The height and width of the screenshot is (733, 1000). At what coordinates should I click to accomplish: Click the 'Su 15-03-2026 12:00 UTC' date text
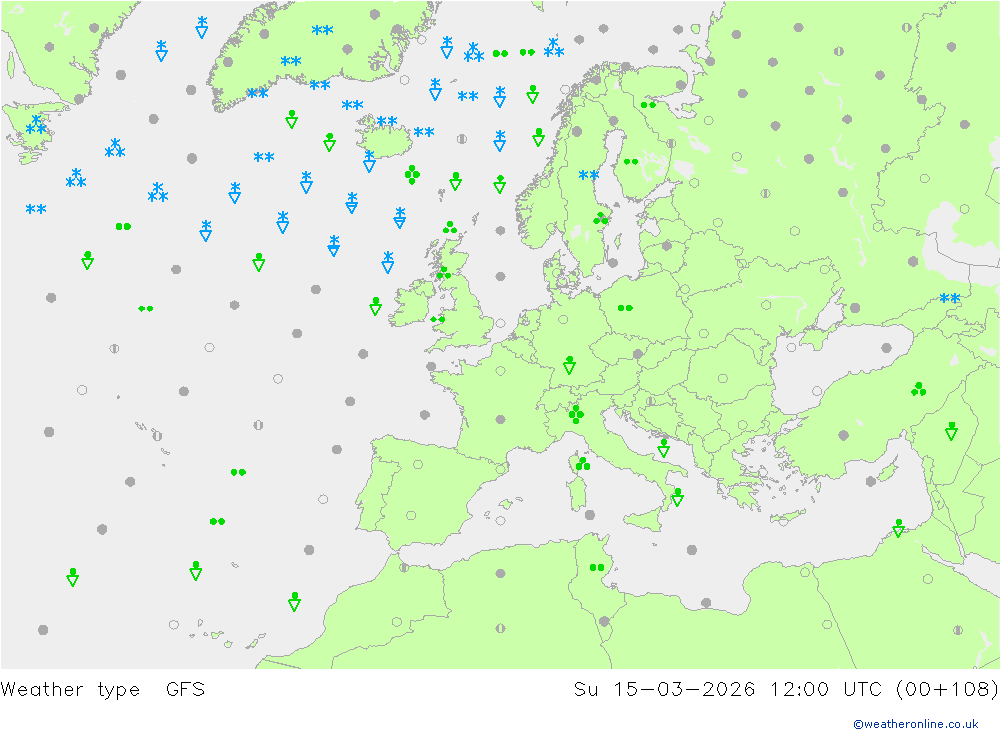(728, 689)
